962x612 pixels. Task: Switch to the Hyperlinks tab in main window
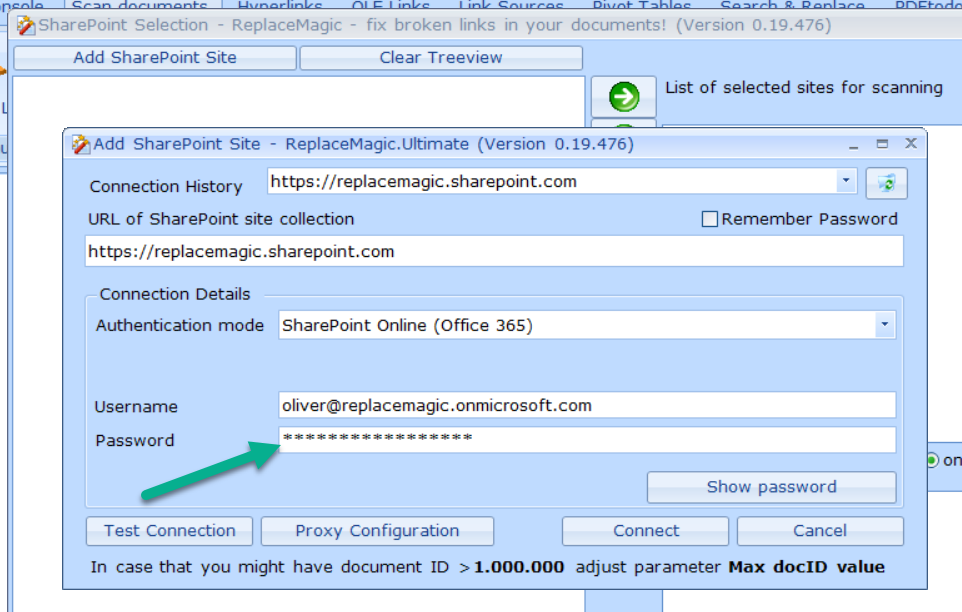tap(280, 5)
